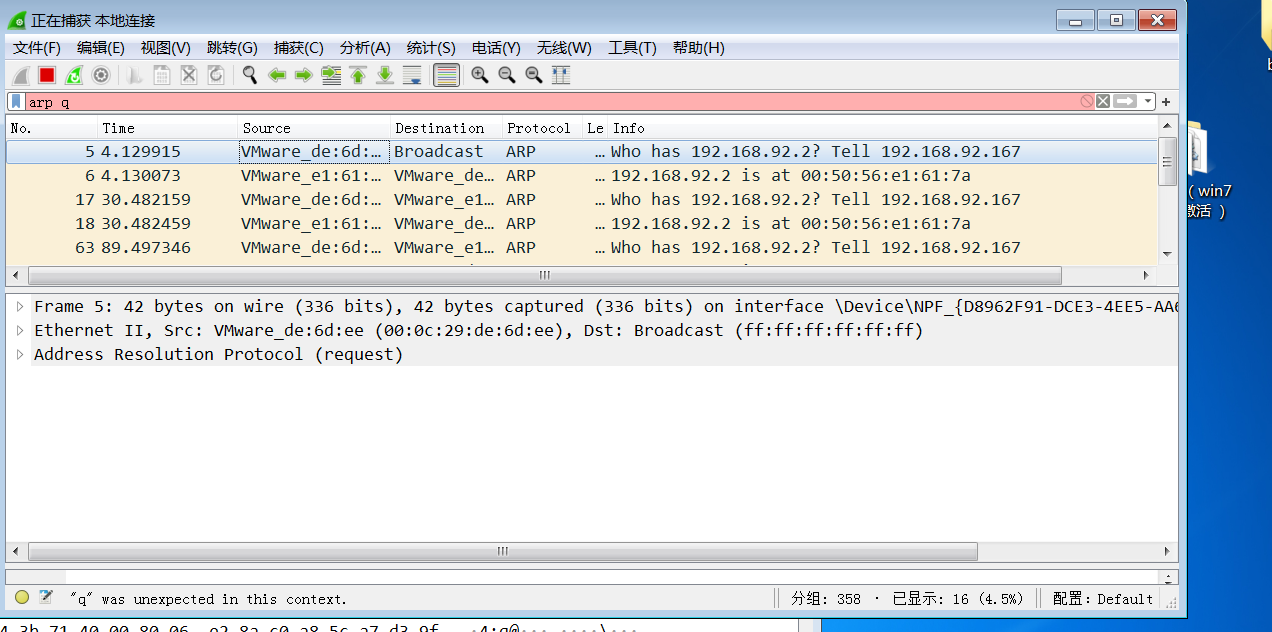The image size is (1272, 632).
Task: Toggle auto-scroll during live capture
Action: 412,75
